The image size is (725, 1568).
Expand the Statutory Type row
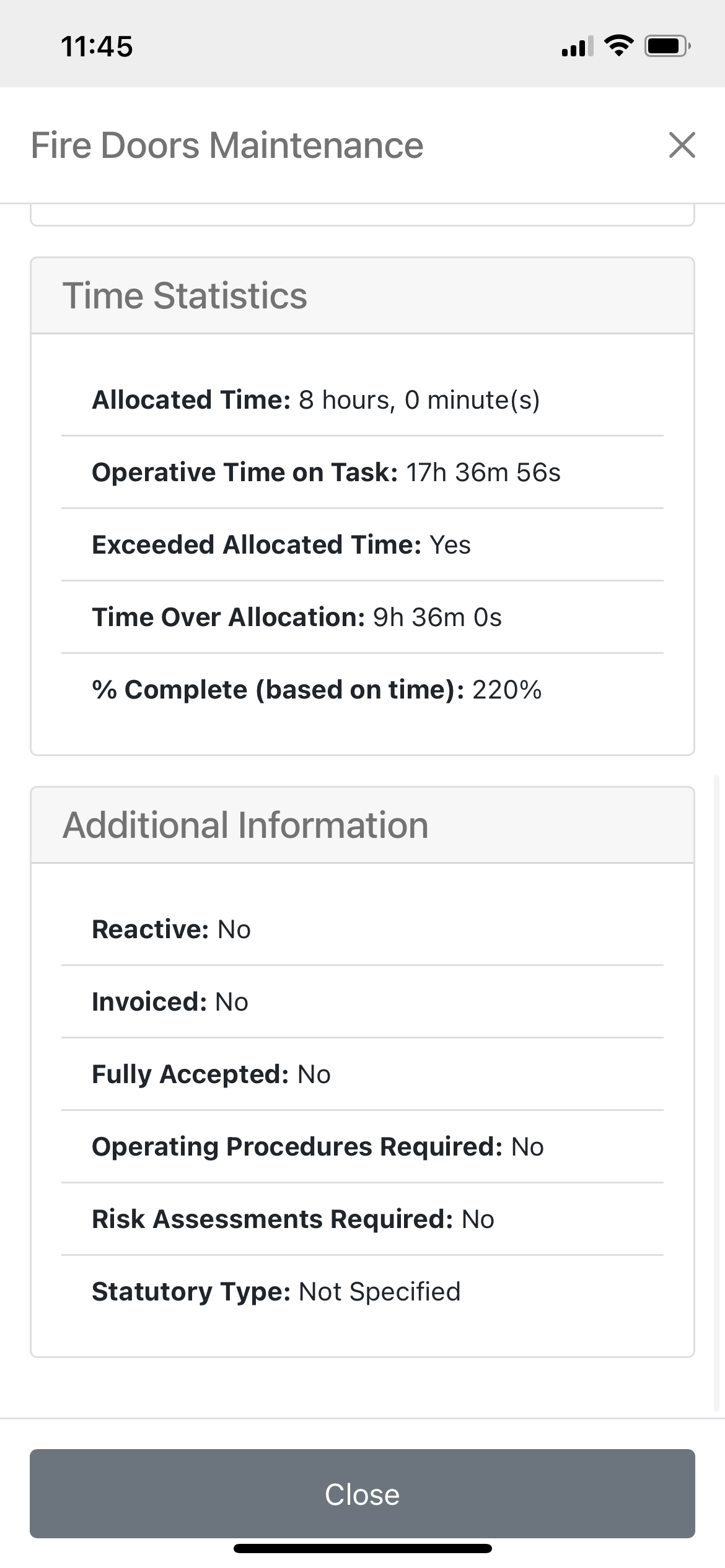(x=276, y=1291)
